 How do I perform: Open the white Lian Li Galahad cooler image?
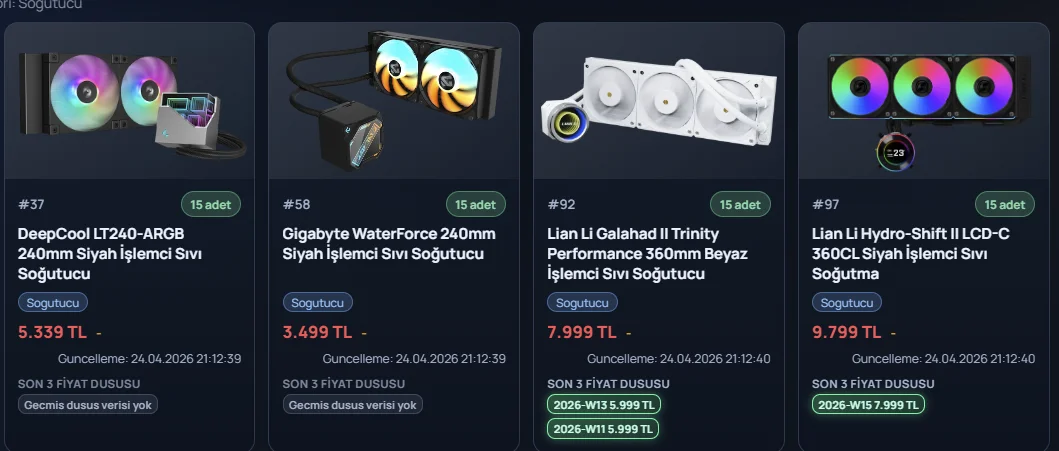tap(658, 101)
